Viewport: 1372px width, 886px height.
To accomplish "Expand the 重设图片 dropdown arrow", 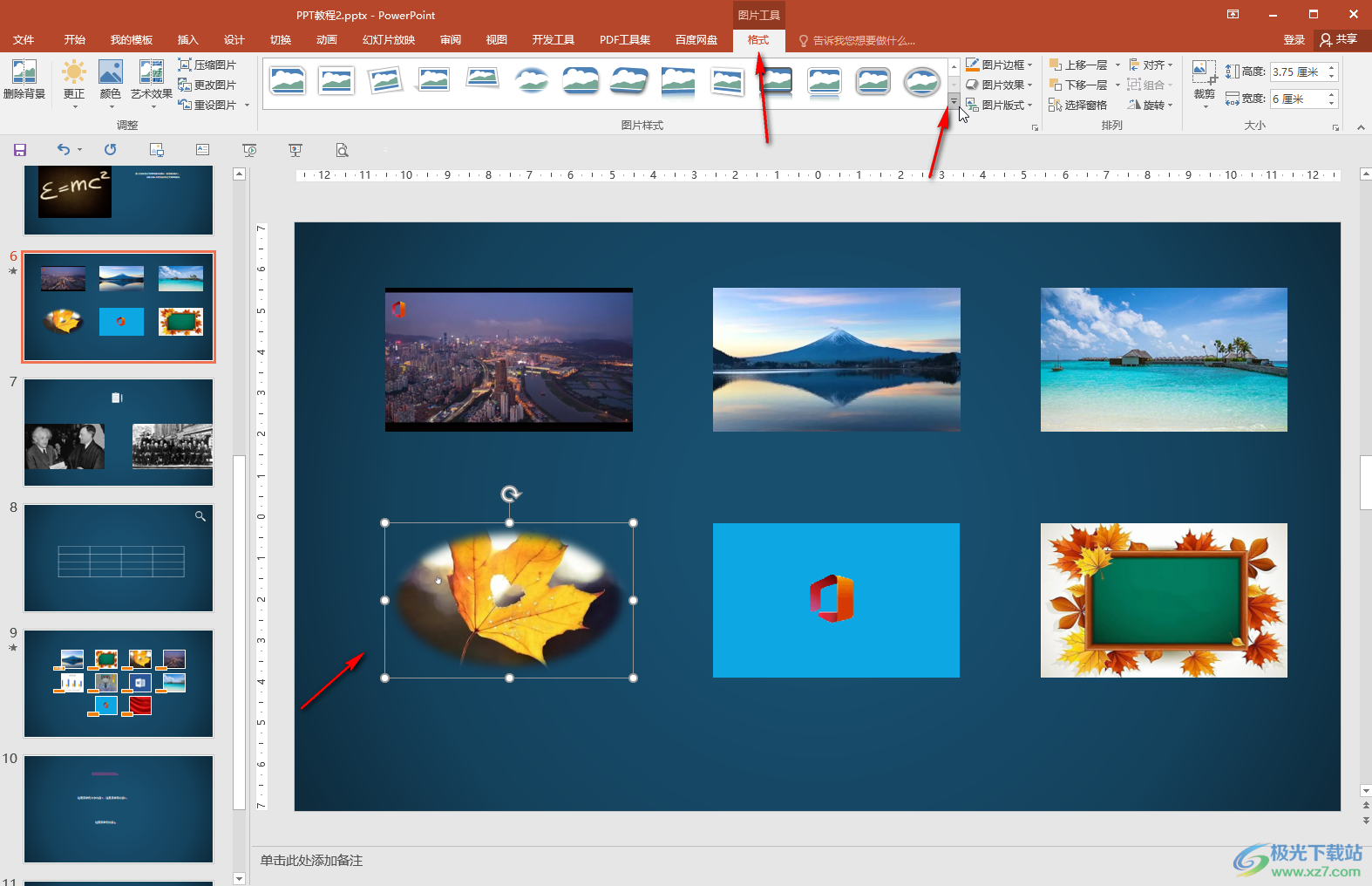I will pos(248,105).
